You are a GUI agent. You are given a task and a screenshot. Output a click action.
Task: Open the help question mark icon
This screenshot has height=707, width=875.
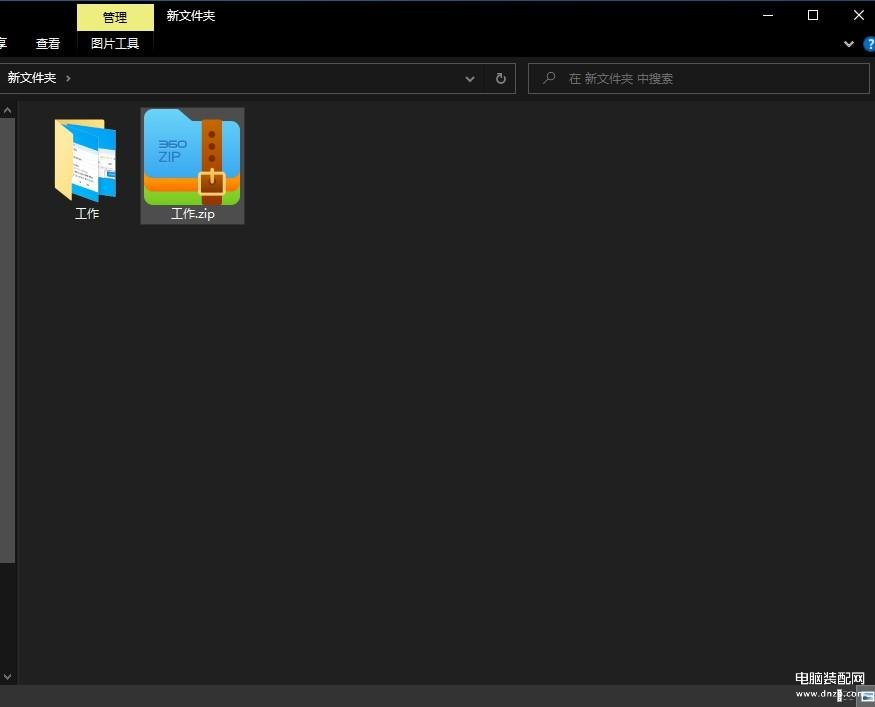[x=868, y=44]
